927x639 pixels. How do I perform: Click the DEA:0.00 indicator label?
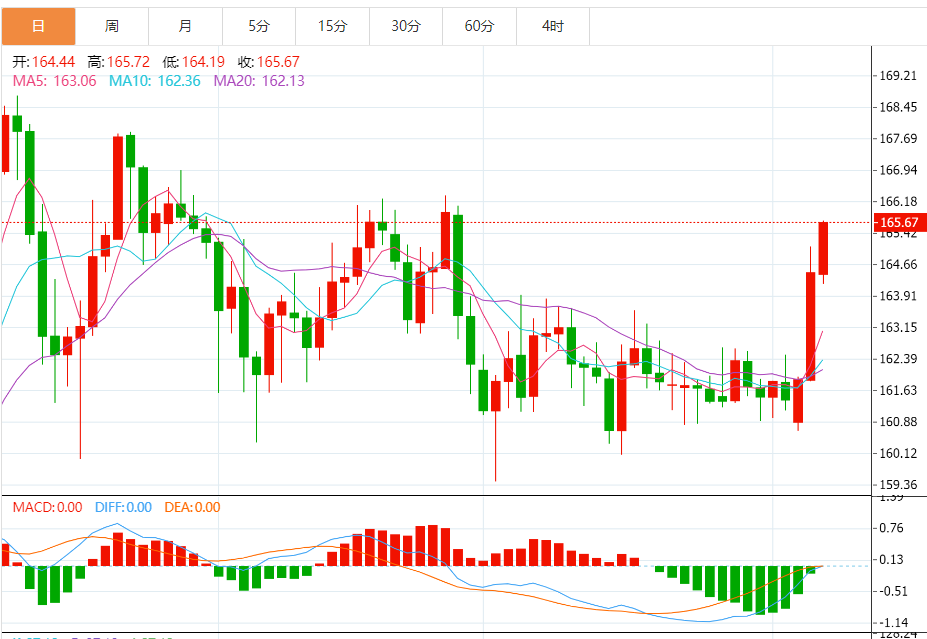coord(192,507)
